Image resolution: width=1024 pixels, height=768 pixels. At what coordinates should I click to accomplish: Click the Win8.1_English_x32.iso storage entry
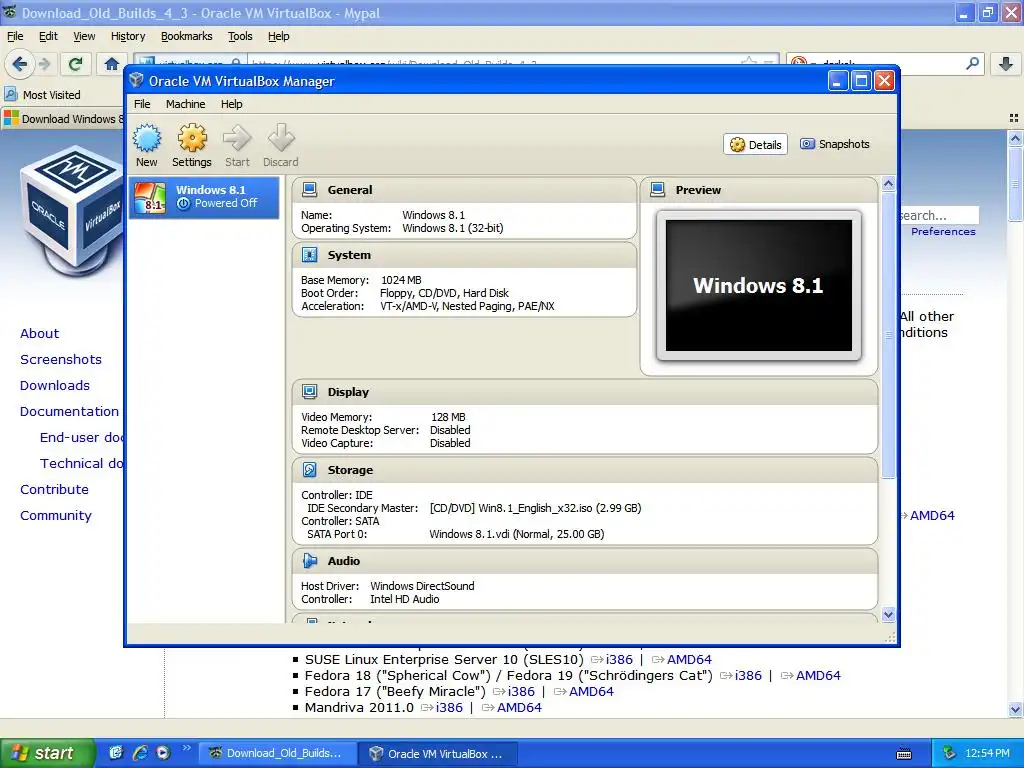[x=536, y=508]
